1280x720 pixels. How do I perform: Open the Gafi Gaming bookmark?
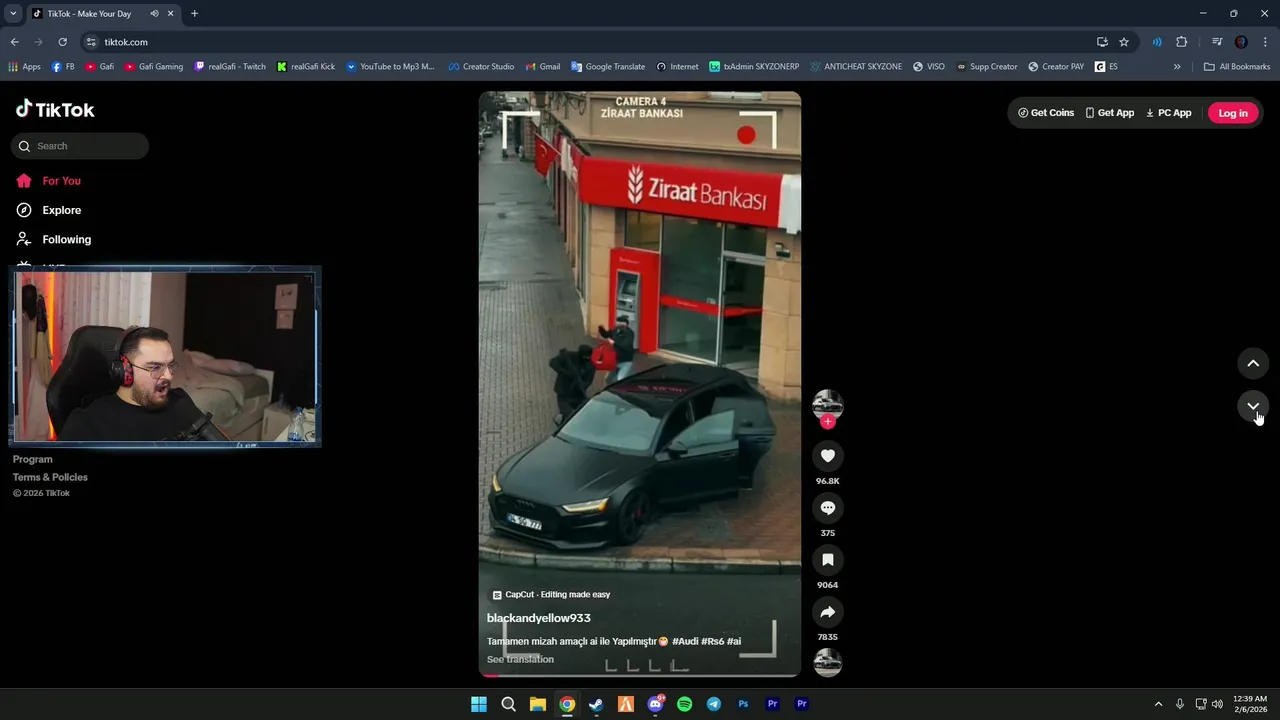(x=154, y=67)
